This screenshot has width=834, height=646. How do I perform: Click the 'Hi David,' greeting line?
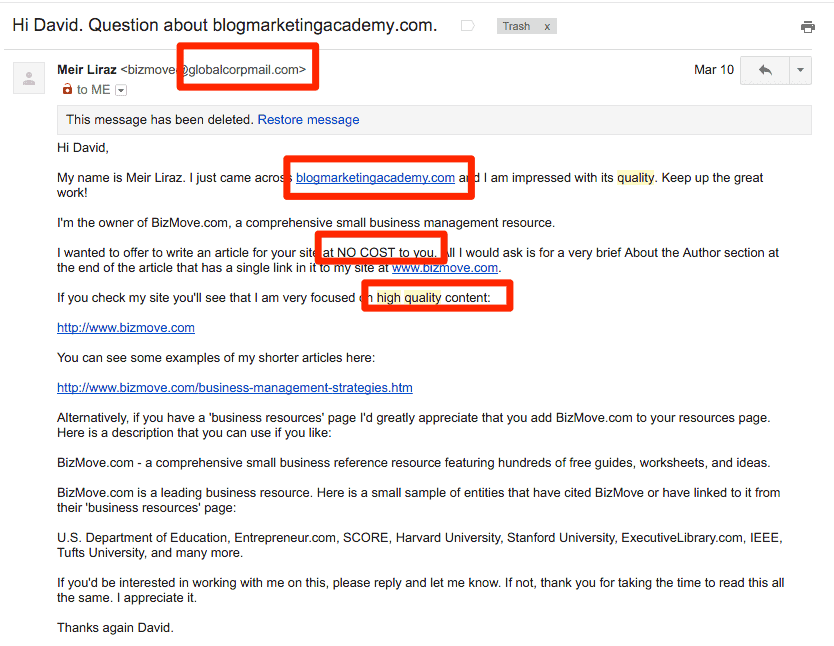[83, 148]
